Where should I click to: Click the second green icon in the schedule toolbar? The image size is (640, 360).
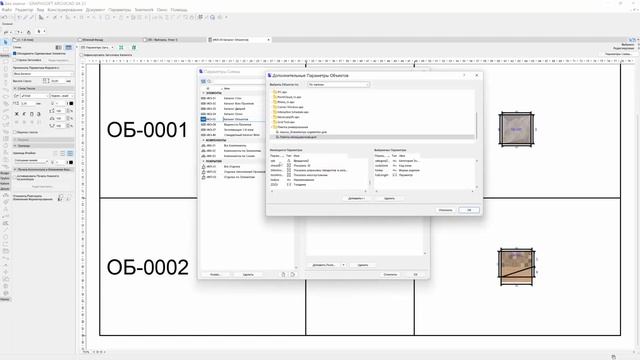133,47
